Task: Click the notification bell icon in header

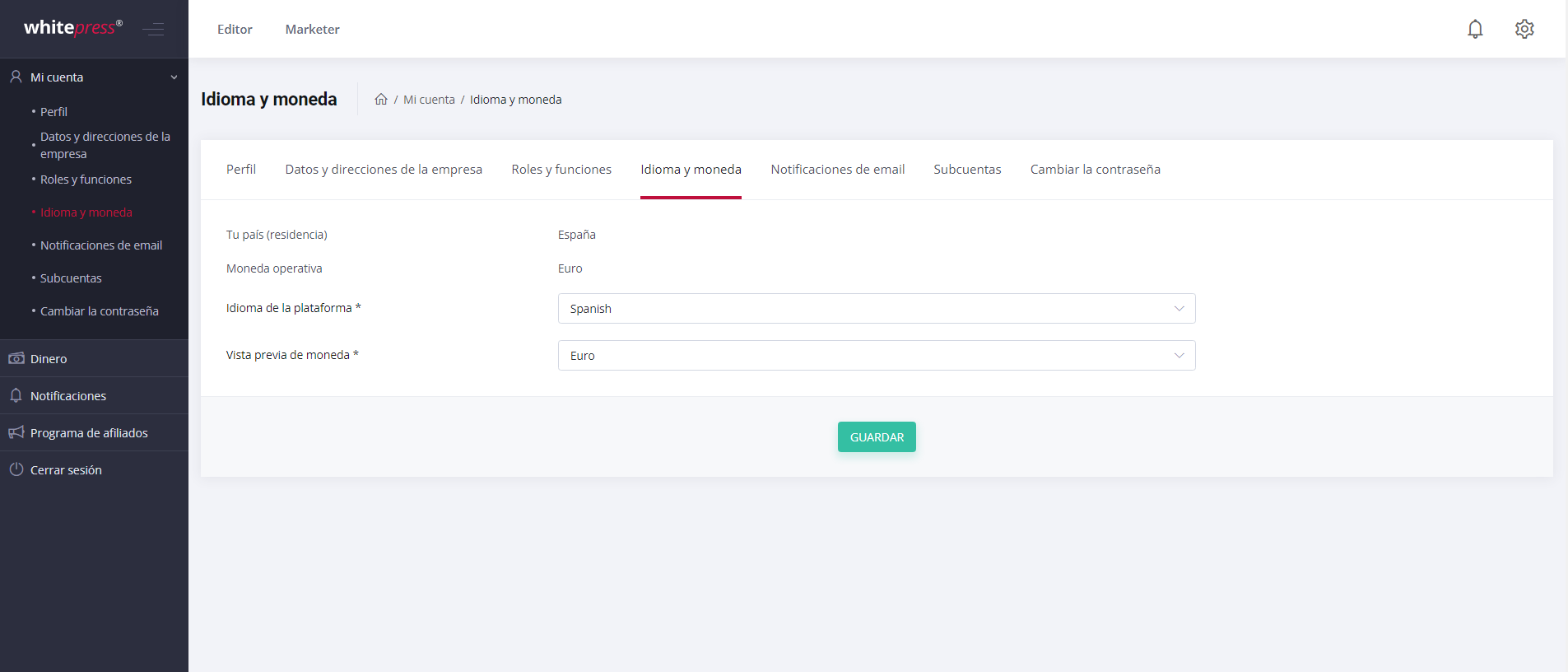Action: tap(1475, 29)
